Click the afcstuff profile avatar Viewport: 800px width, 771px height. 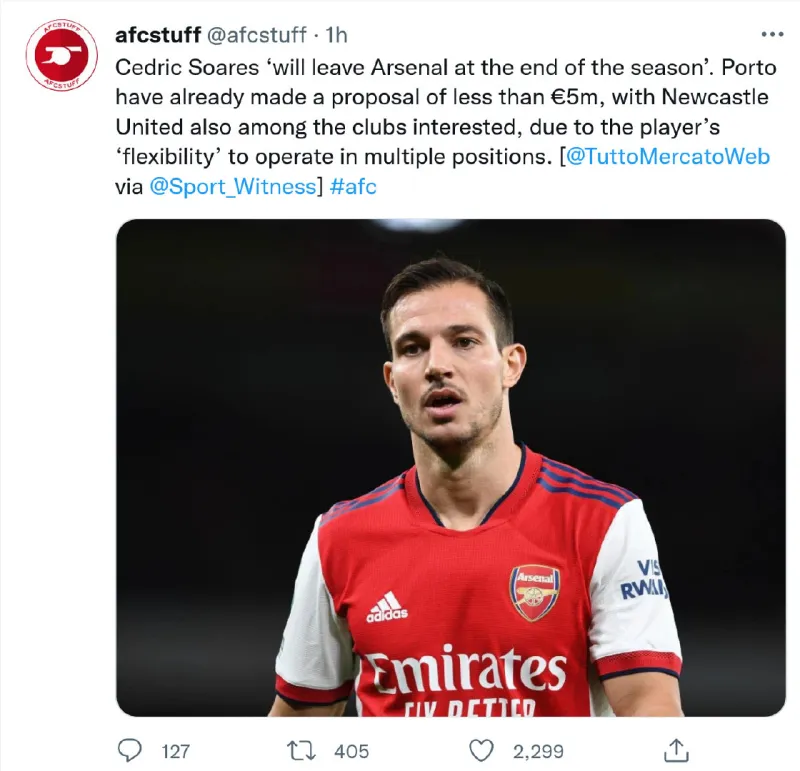click(x=61, y=54)
